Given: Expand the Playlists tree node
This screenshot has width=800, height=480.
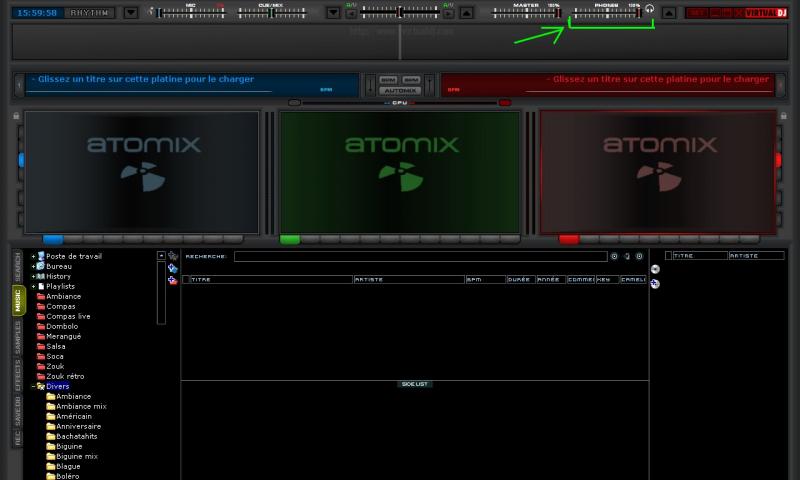Looking at the screenshot, I should click(33, 286).
